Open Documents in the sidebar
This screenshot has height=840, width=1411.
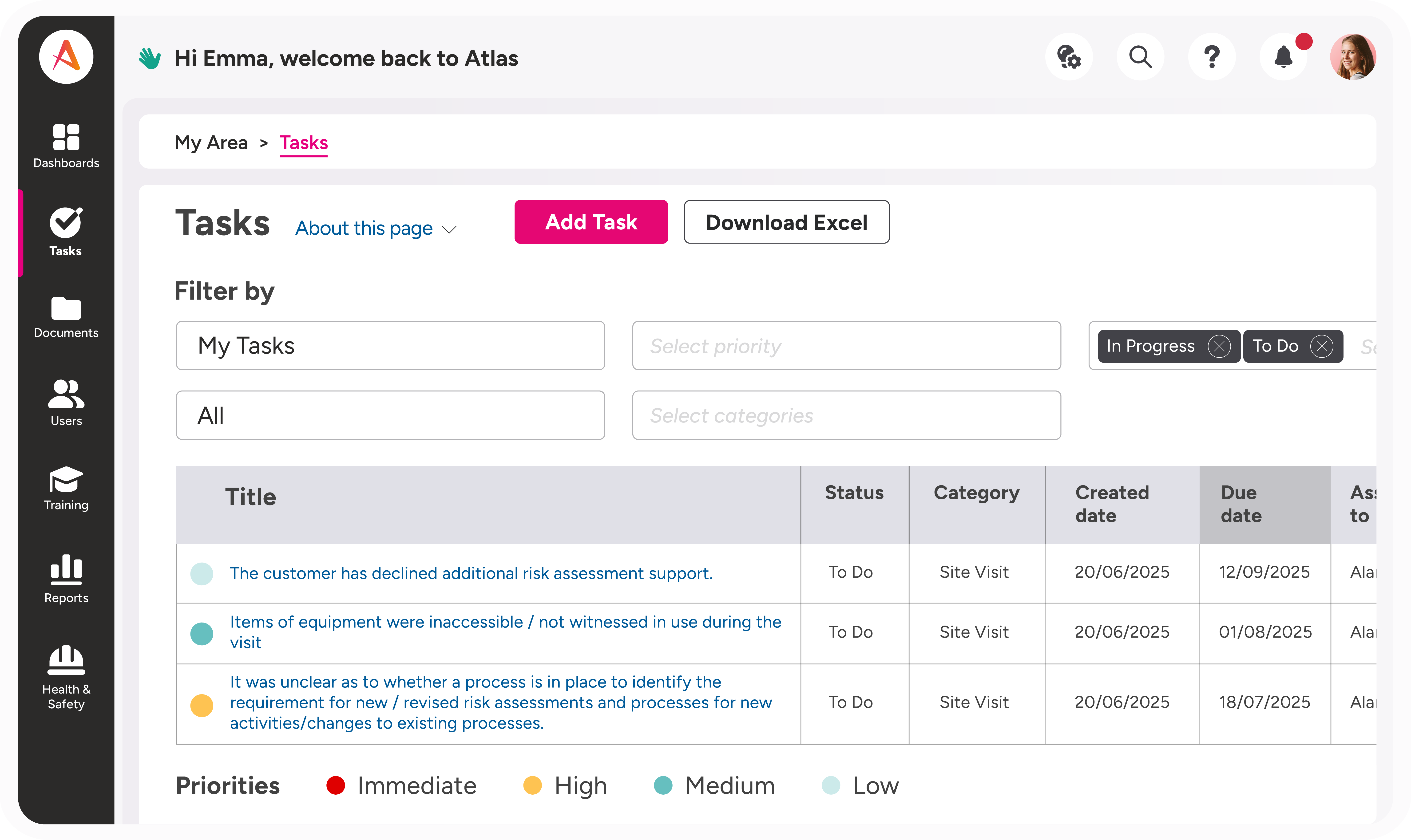click(x=66, y=318)
